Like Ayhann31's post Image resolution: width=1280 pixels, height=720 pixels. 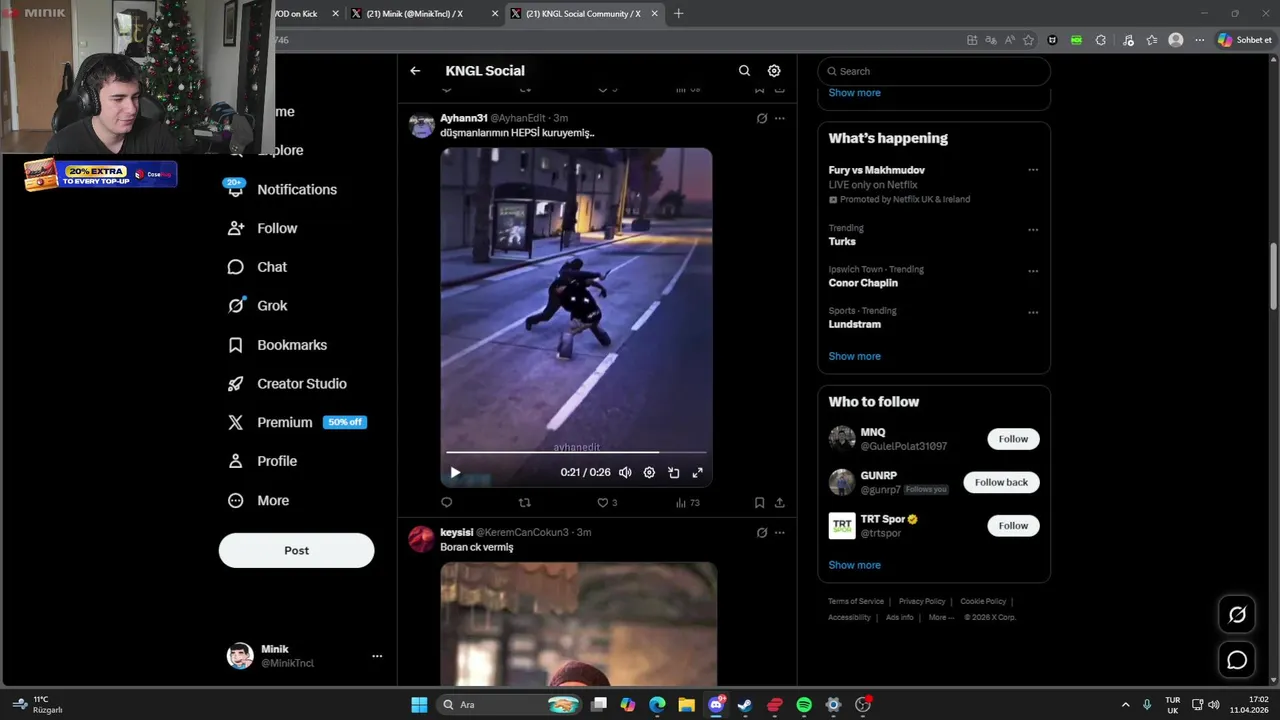(607, 503)
